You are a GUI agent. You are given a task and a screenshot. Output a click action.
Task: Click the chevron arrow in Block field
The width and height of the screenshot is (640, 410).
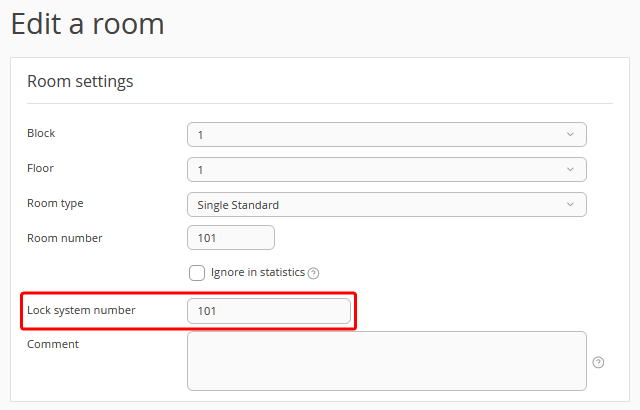(x=570, y=134)
